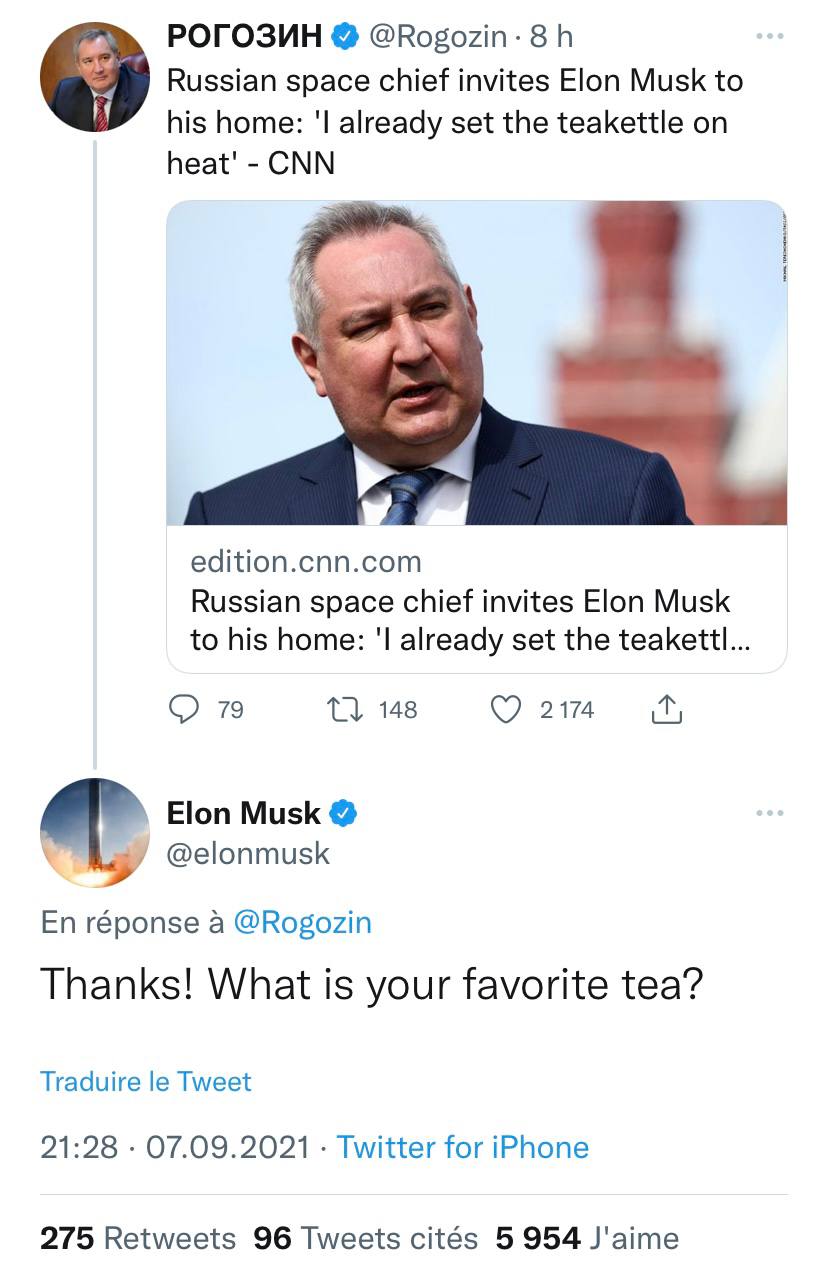Click the @Rogozin mention in the reply line
This screenshot has width=828, height=1280.
(x=302, y=922)
